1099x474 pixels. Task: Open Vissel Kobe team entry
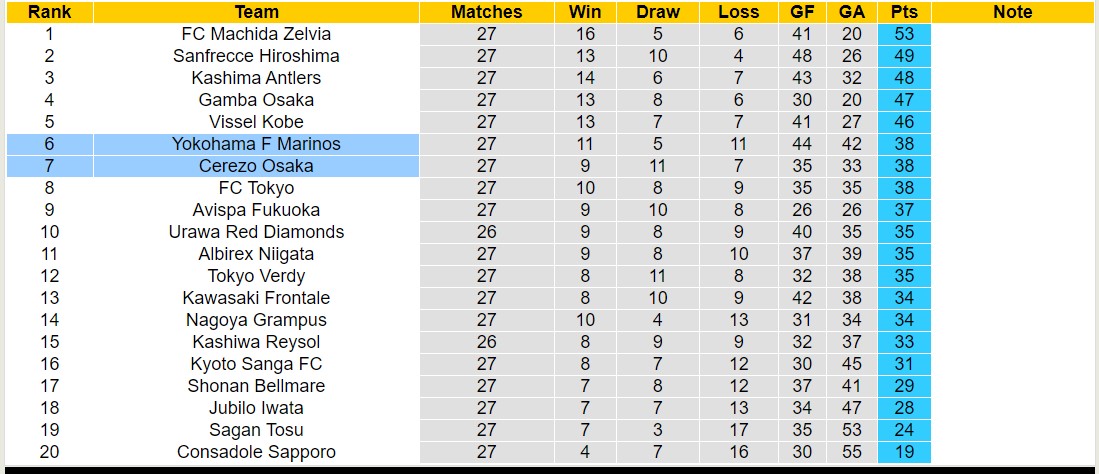(x=256, y=122)
